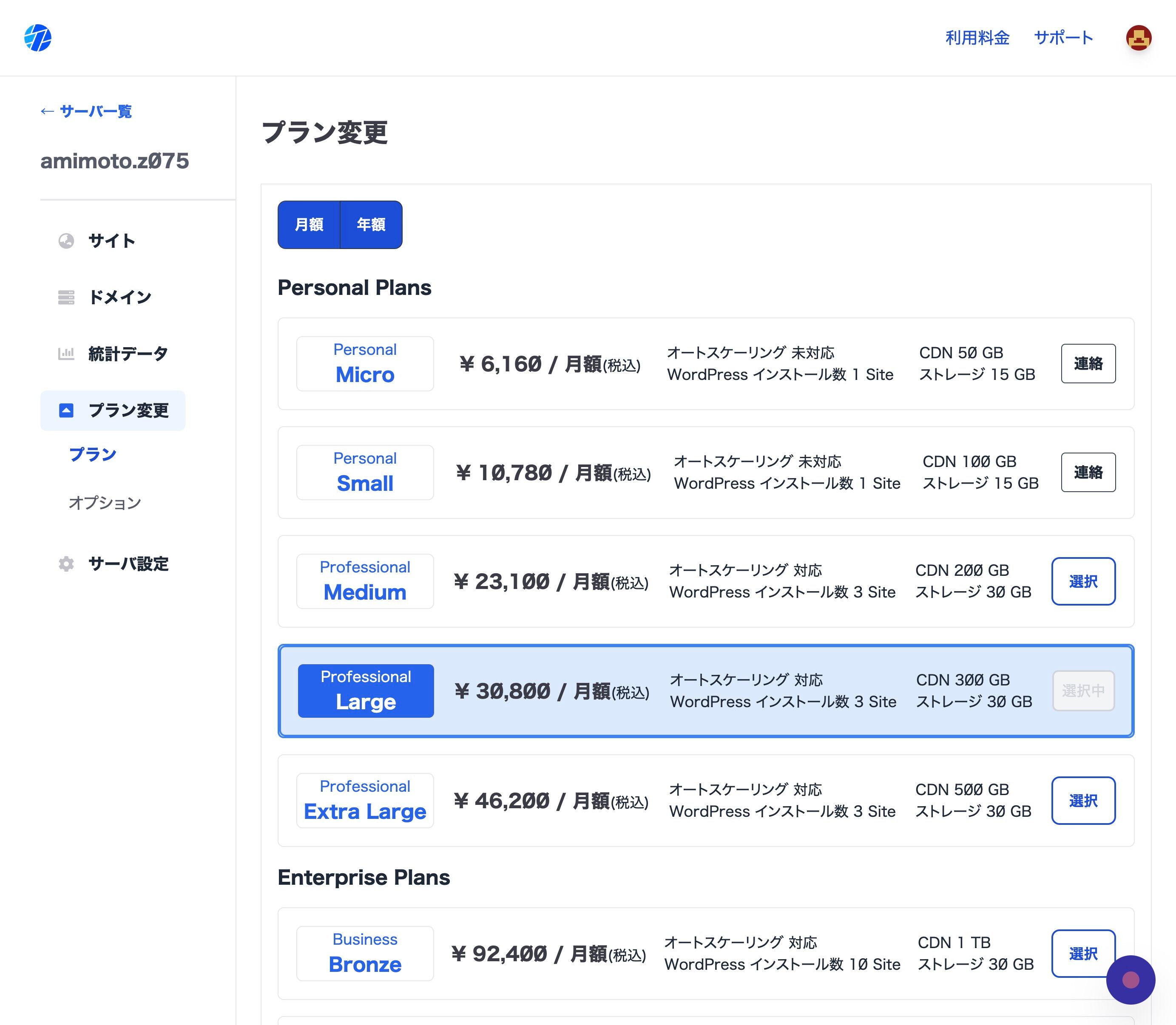Image resolution: width=1176 pixels, height=1025 pixels.
Task: Click the Enterprise Plans heading
Action: pyautogui.click(x=364, y=878)
